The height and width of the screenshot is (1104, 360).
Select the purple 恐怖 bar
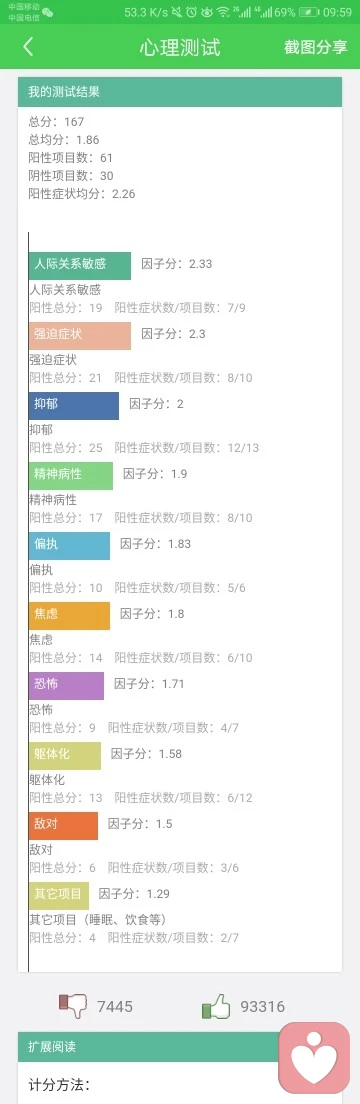point(66,686)
